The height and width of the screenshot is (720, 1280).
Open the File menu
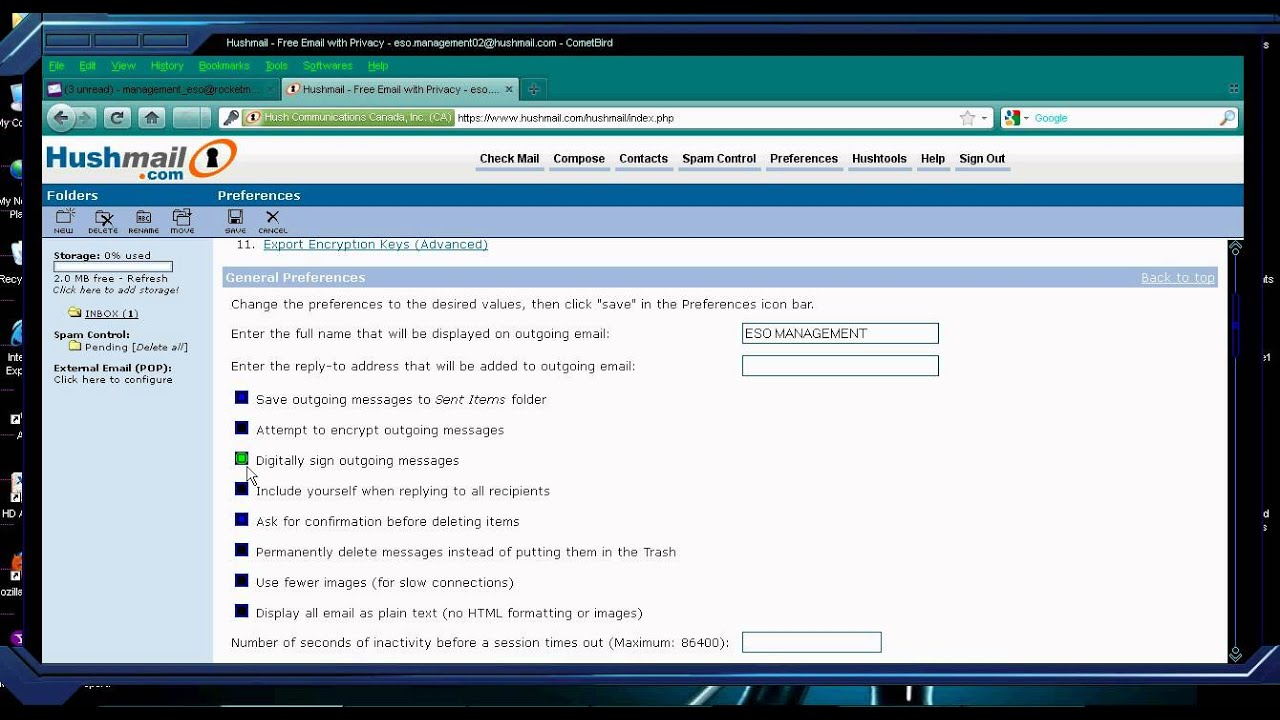pos(56,66)
